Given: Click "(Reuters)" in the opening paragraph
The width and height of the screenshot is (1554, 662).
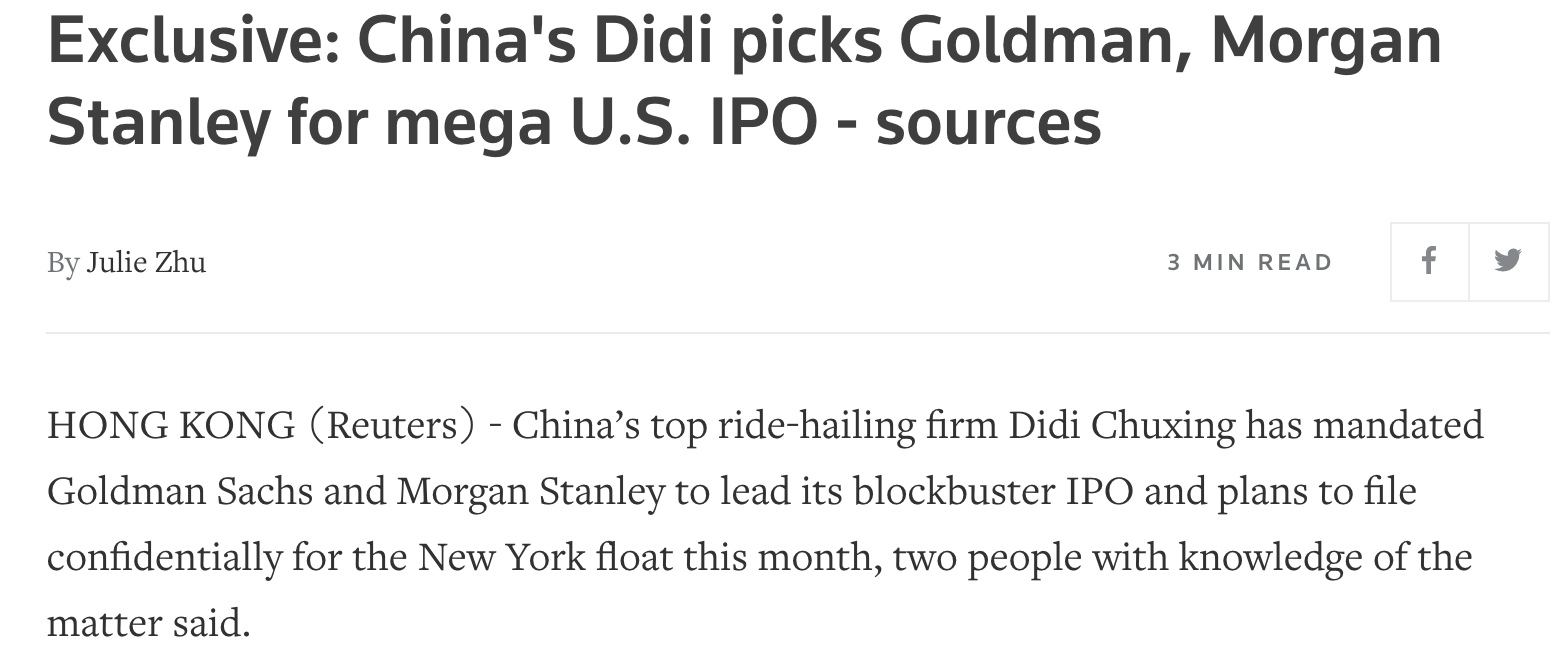Looking at the screenshot, I should pos(395,426).
